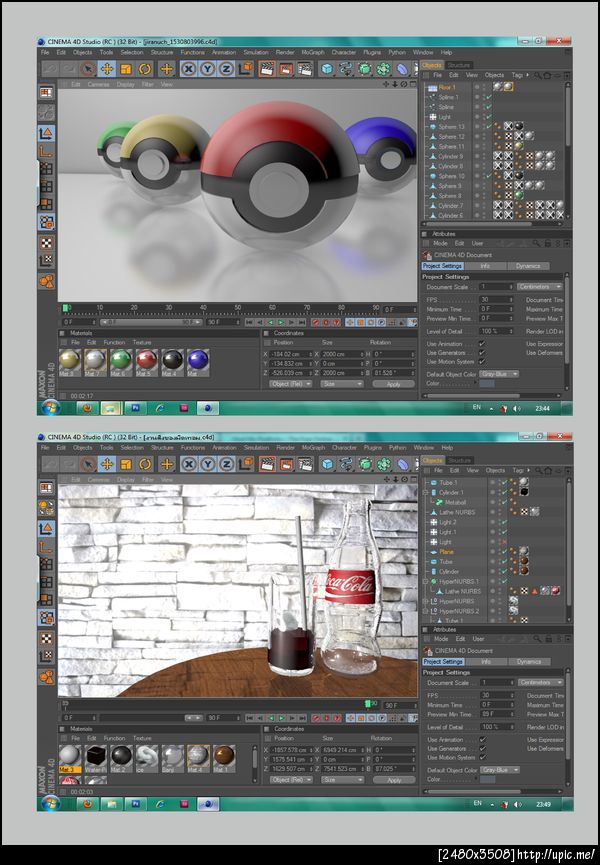Screen dimensions: 600x865
Task: Open Gray-Blue default color dropdown in Pokeball window
Action: tap(499, 374)
